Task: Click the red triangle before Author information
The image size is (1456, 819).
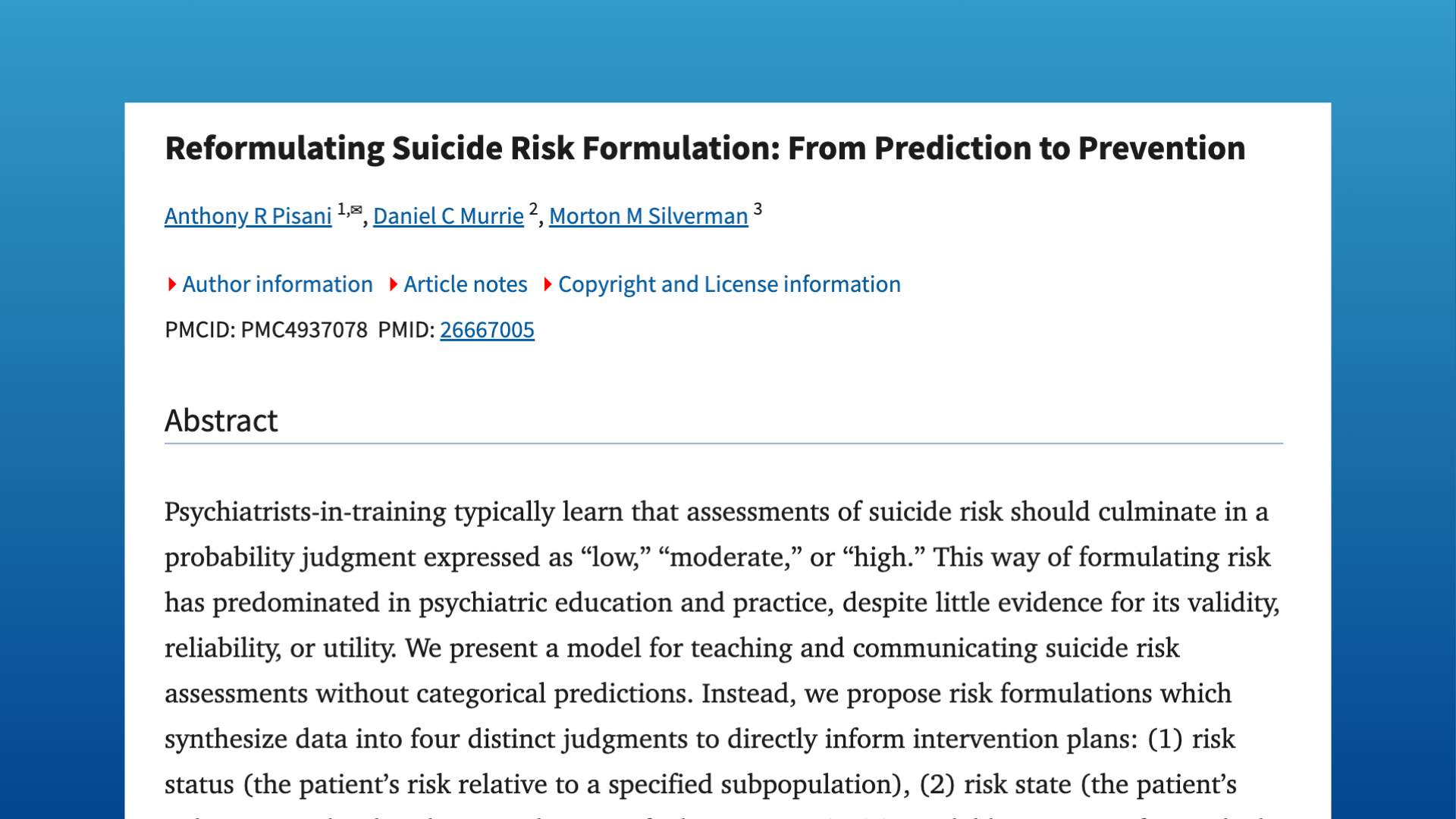Action: pyautogui.click(x=172, y=284)
